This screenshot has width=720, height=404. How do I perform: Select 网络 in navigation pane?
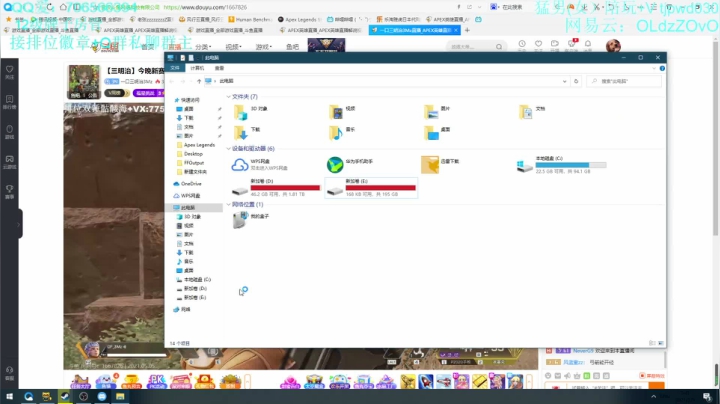click(182, 309)
